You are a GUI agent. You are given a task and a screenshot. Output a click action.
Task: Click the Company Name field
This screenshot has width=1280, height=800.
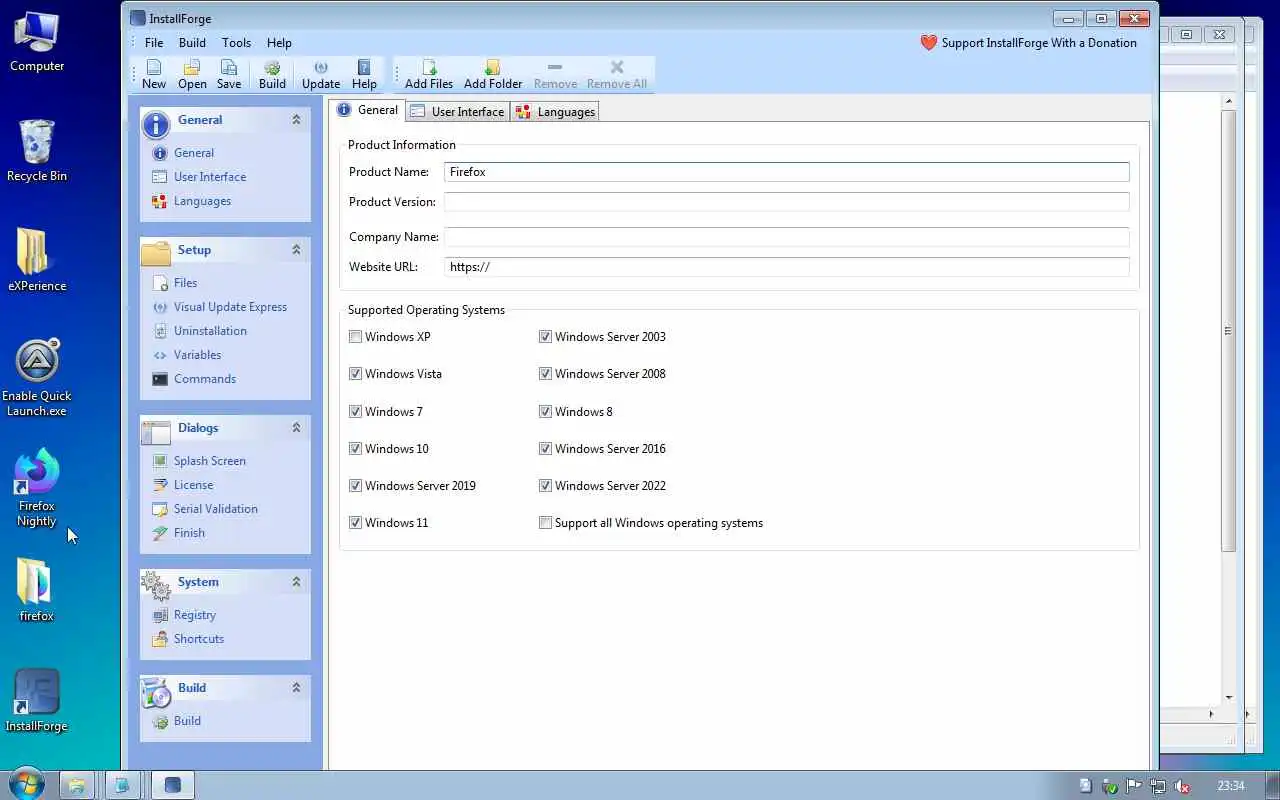(787, 237)
